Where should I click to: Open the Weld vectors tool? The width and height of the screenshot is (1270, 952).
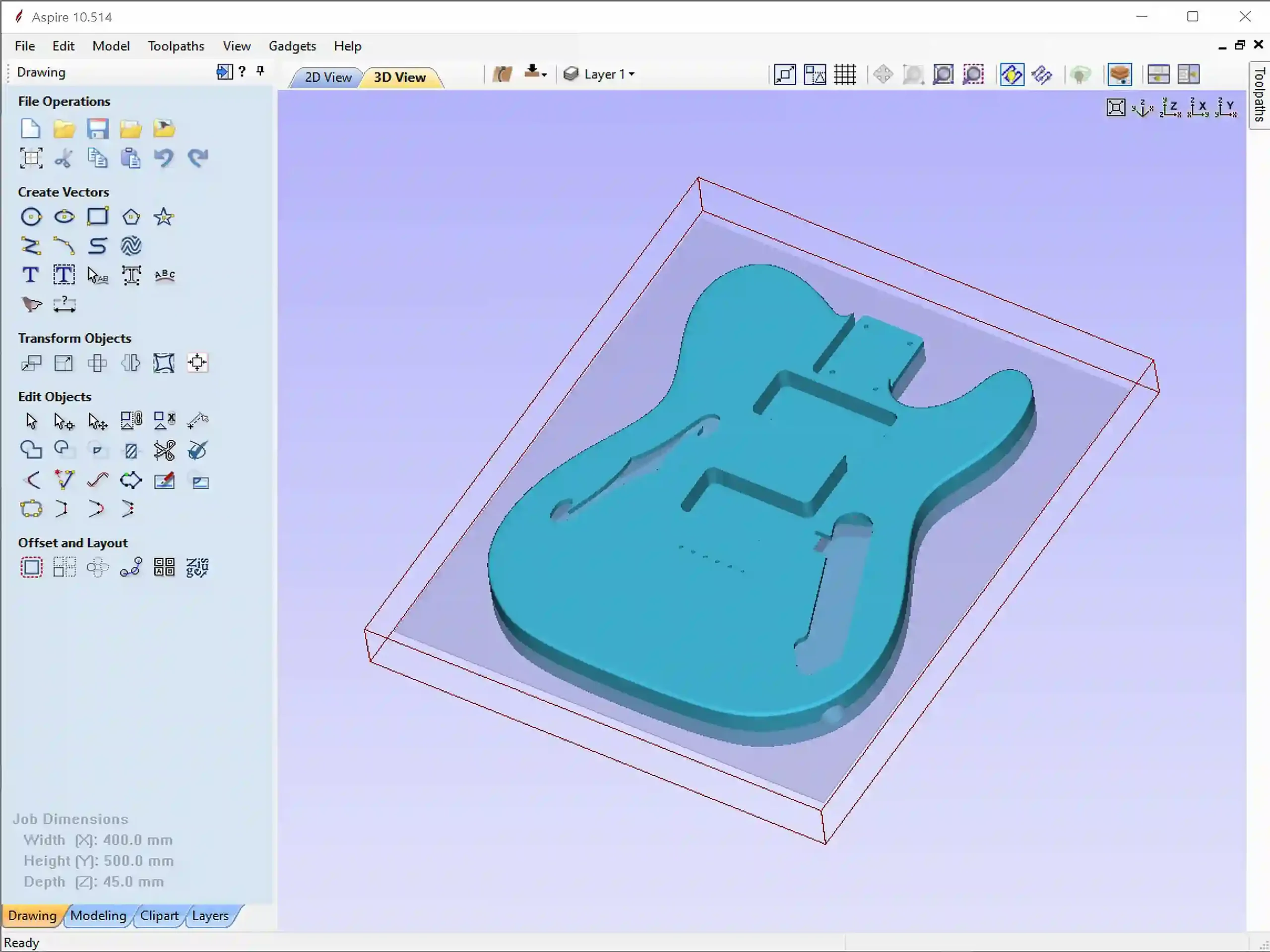coord(31,450)
